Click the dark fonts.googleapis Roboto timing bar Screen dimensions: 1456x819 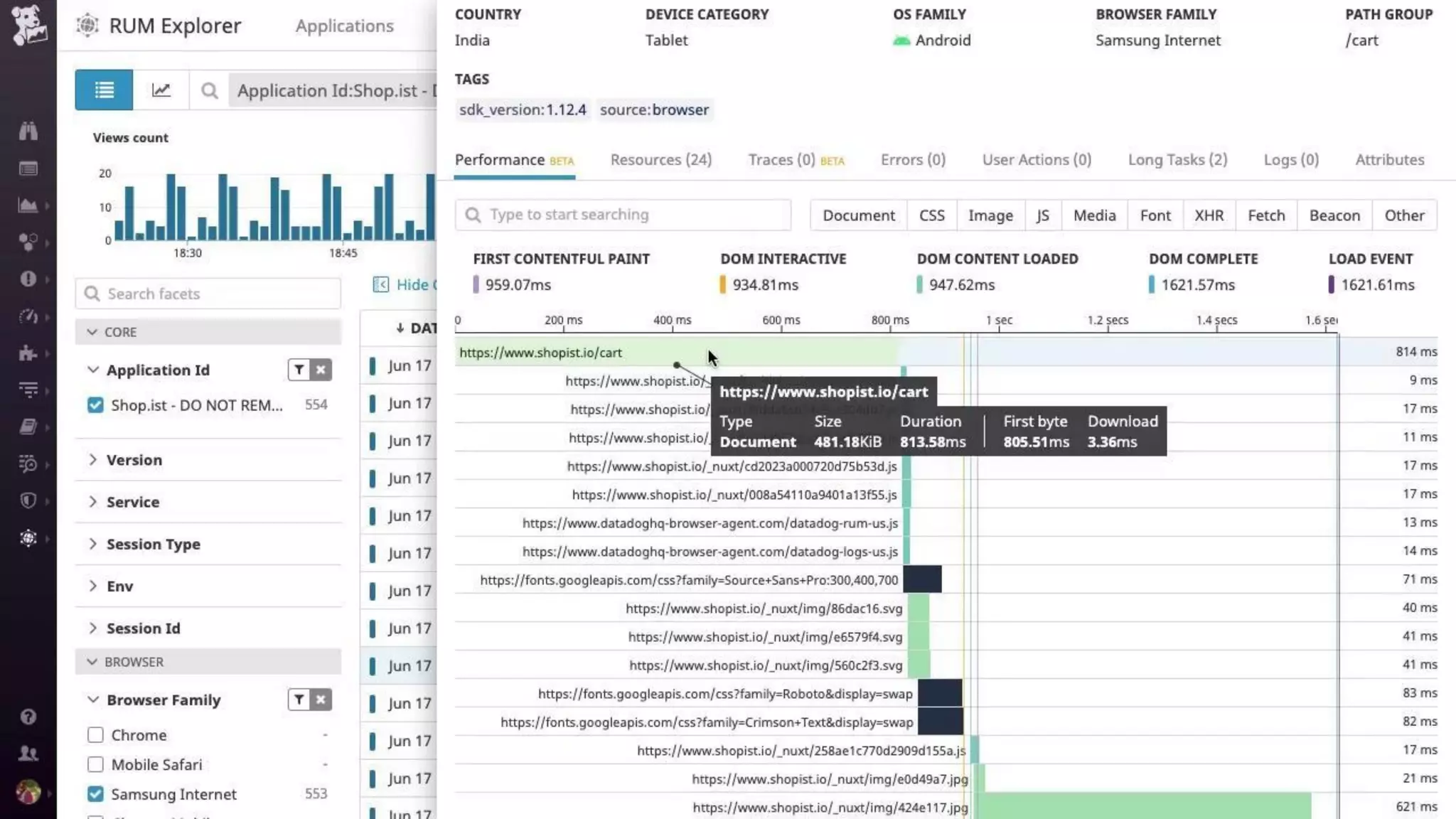(x=939, y=693)
